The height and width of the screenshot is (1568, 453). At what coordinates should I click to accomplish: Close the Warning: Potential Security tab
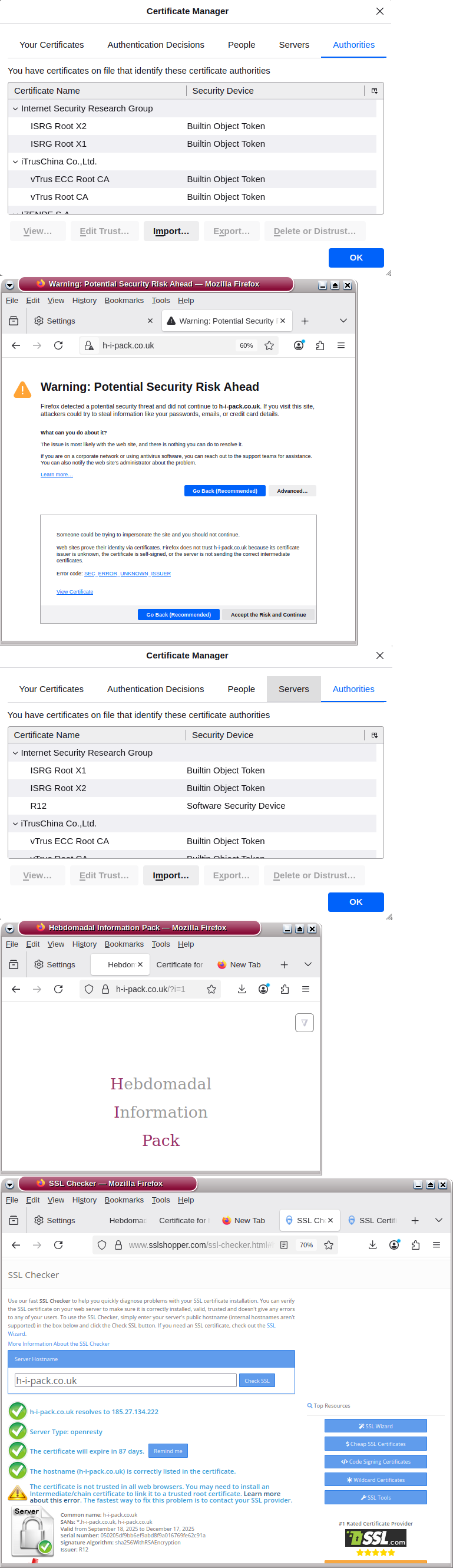(x=283, y=321)
